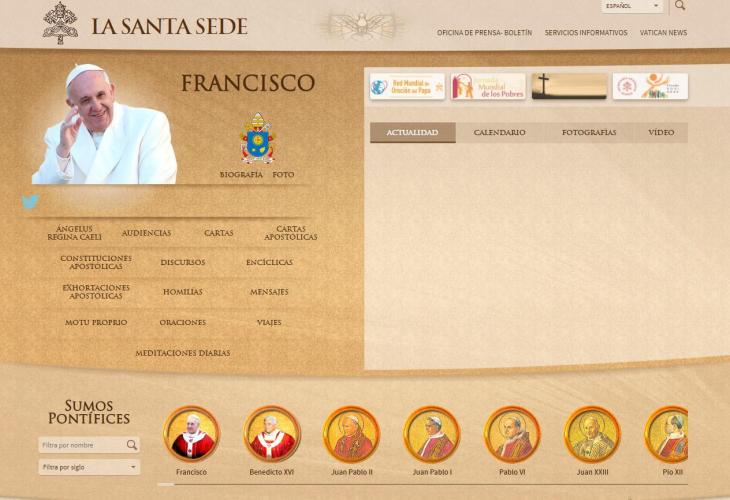Switch to the Calendario tab
The image size is (730, 500).
tap(499, 133)
